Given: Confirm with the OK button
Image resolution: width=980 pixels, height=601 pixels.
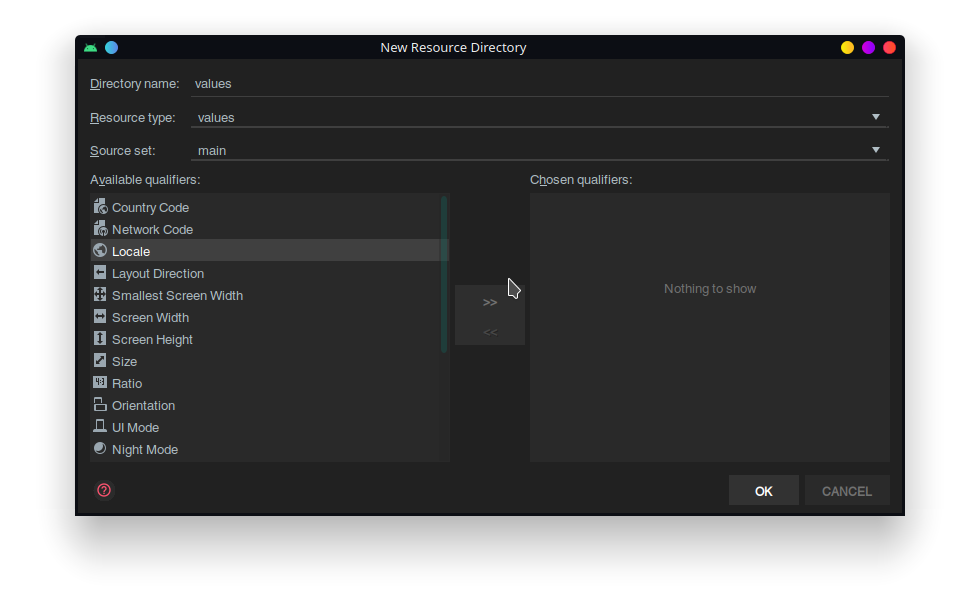Looking at the screenshot, I should [x=764, y=491].
